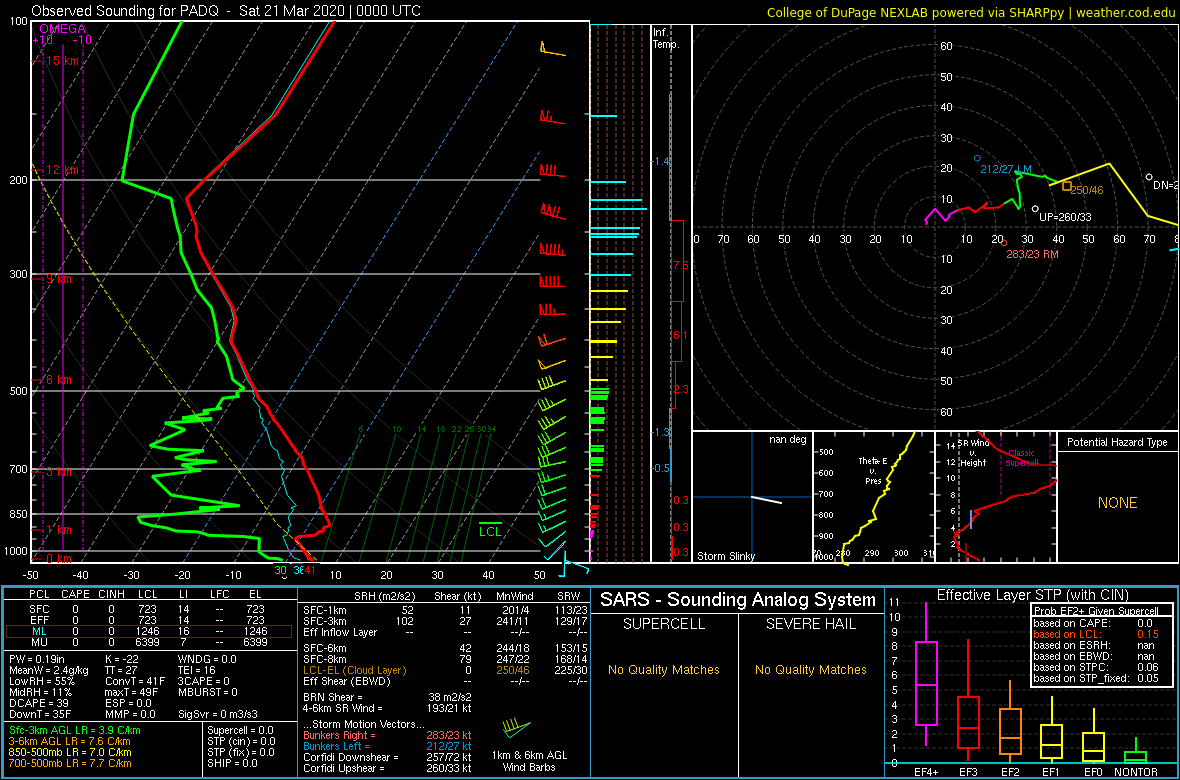The height and width of the screenshot is (780, 1180).
Task: Click the 'Sfc-3km AGL LR = 3.9 C/km' line
Action: tap(75, 730)
